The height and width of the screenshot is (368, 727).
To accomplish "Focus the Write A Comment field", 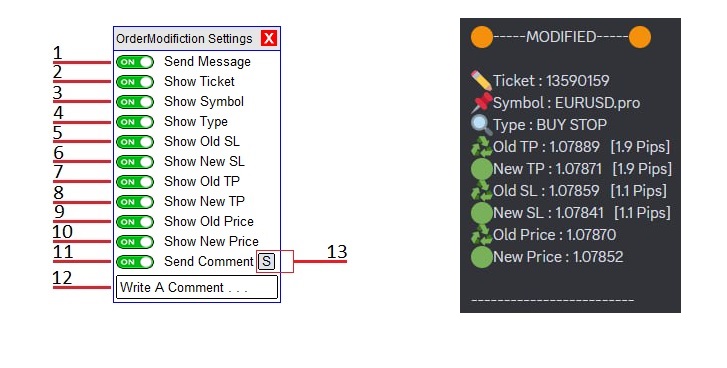I will coord(197,287).
